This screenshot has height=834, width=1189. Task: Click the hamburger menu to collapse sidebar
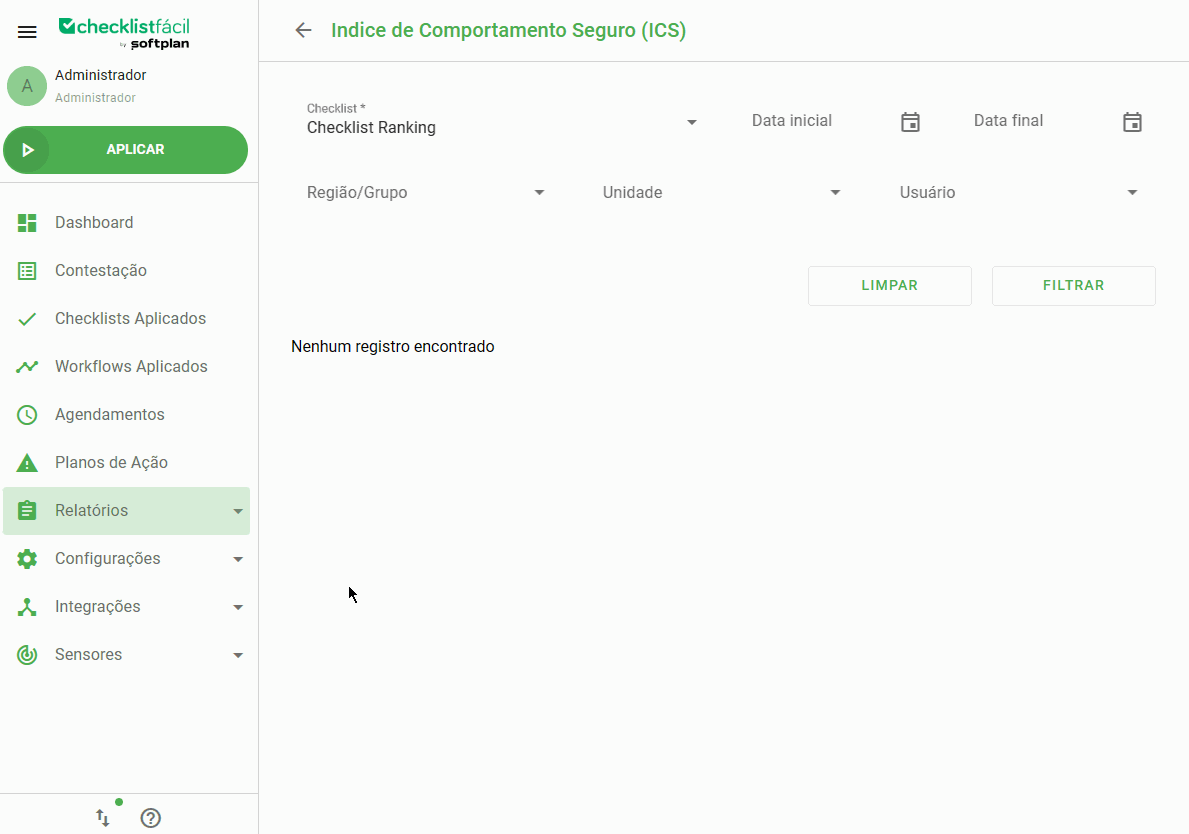click(x=27, y=31)
